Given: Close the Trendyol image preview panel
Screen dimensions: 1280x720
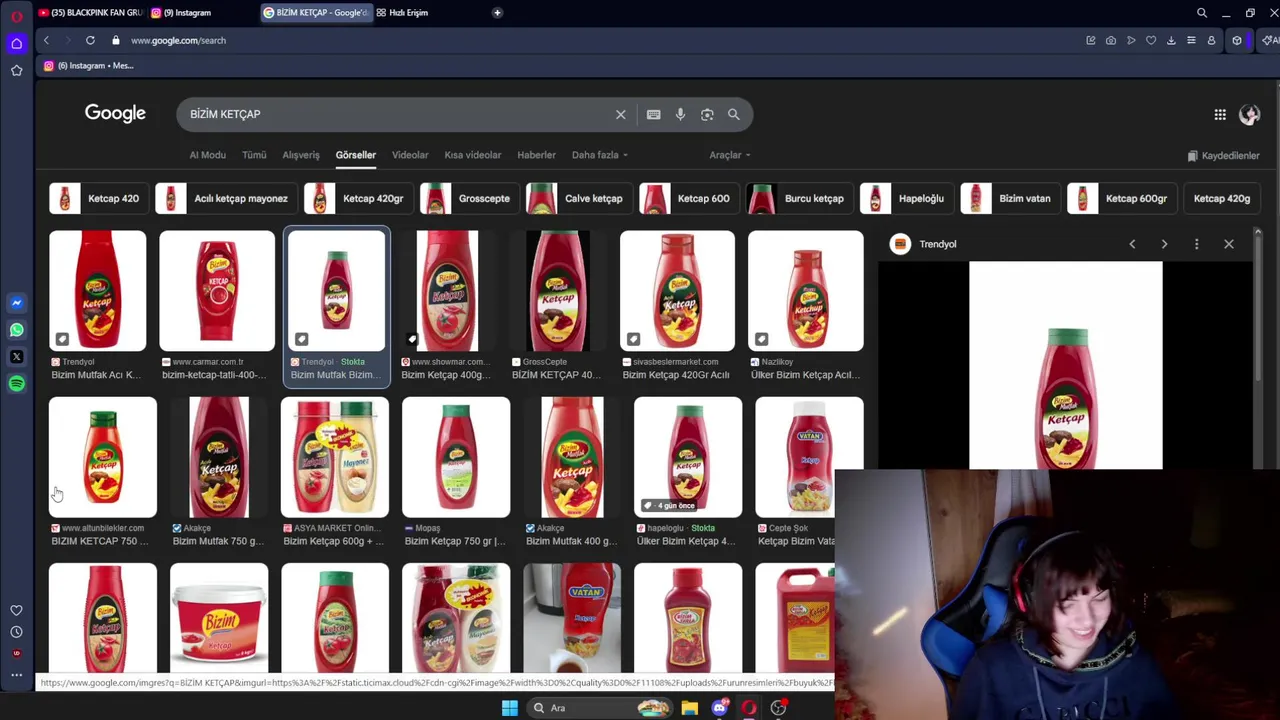Looking at the screenshot, I should coord(1229,244).
